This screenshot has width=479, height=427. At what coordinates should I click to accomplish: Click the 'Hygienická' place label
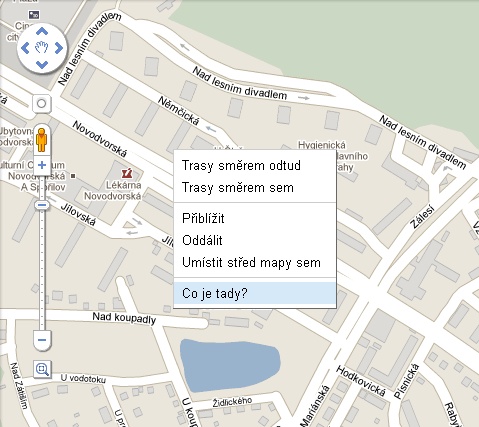[322, 145]
